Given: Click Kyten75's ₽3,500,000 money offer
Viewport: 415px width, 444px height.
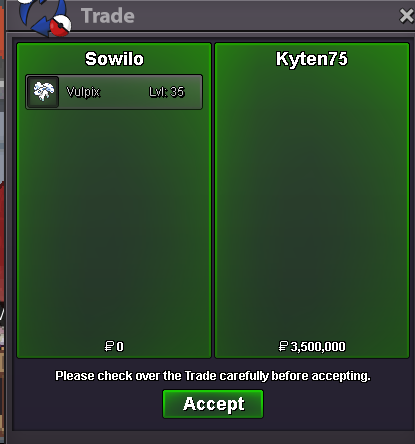Looking at the screenshot, I should coord(312,346).
